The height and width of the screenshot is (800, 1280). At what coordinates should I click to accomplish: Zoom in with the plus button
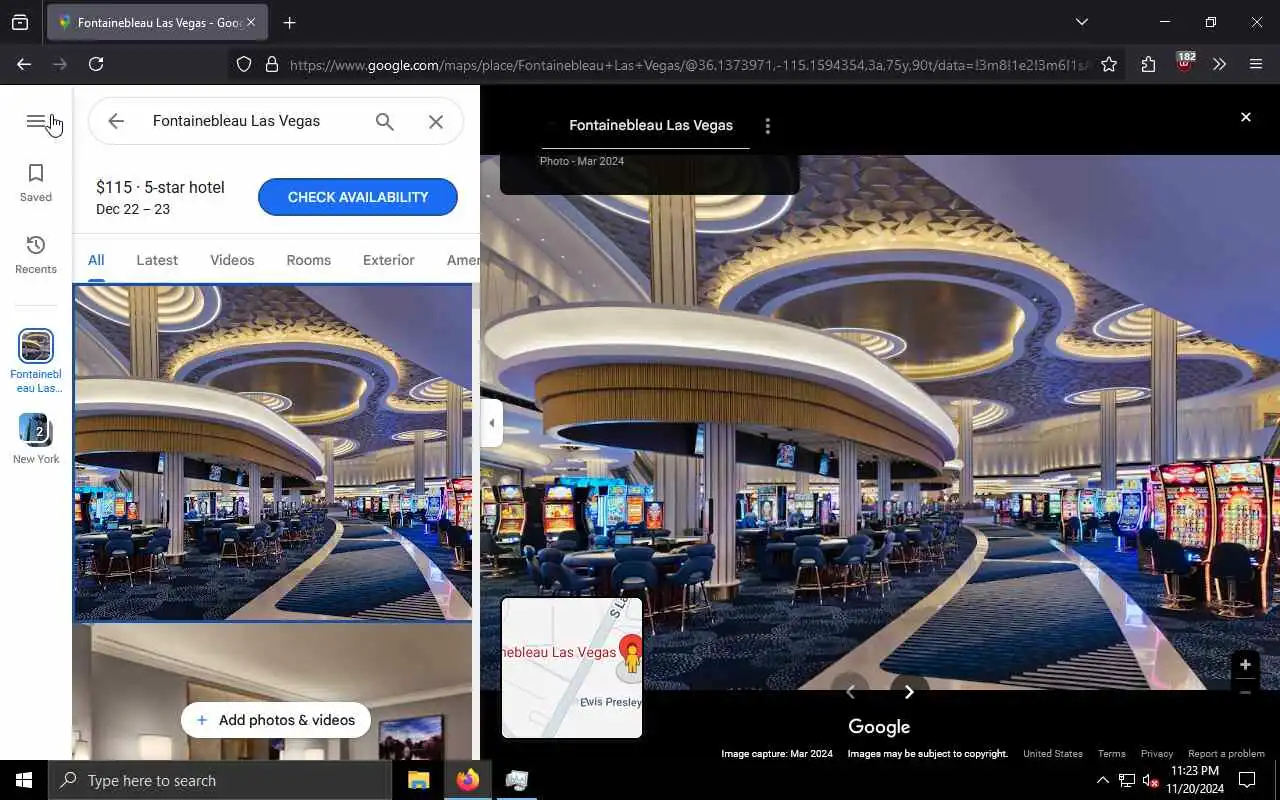(x=1245, y=665)
